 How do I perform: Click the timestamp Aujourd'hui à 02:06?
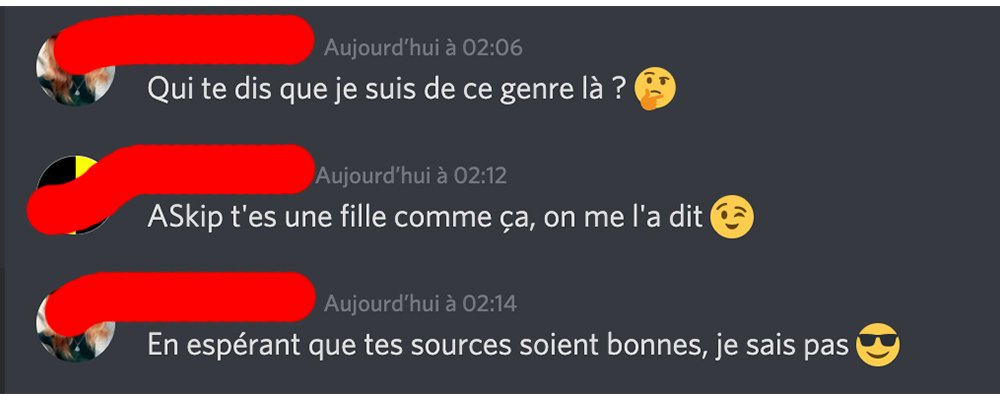tap(423, 48)
